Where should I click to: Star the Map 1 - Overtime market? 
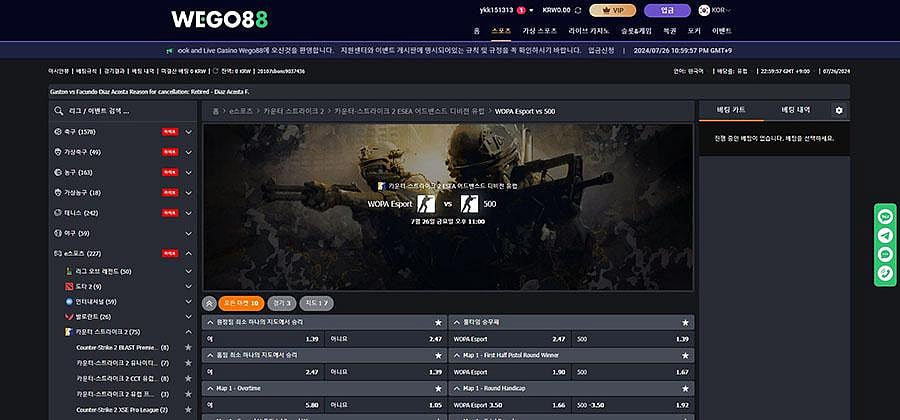[x=439, y=389]
